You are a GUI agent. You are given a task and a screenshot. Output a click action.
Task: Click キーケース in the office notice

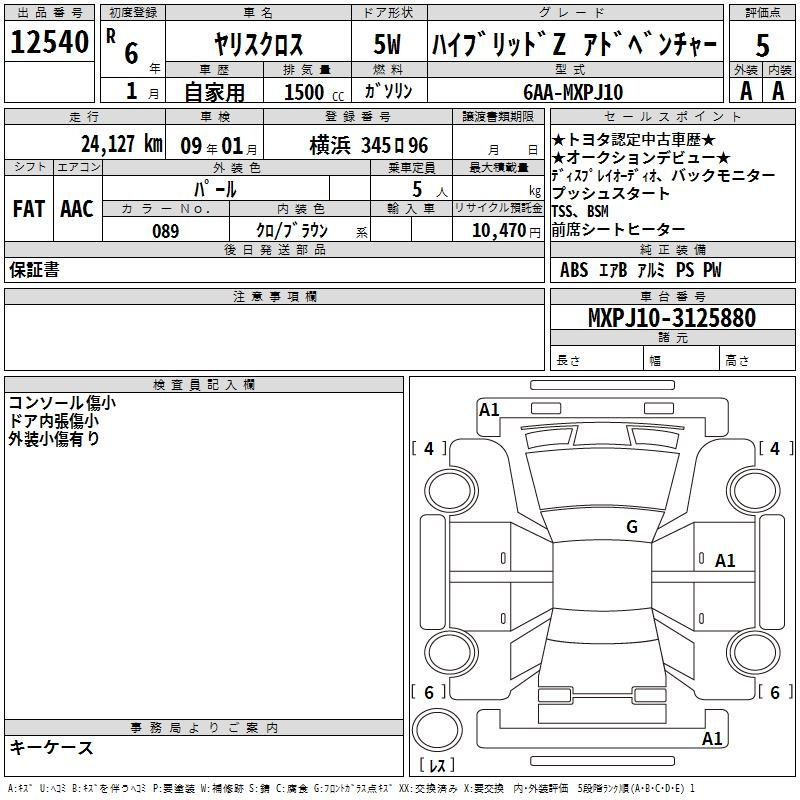[x=51, y=747]
